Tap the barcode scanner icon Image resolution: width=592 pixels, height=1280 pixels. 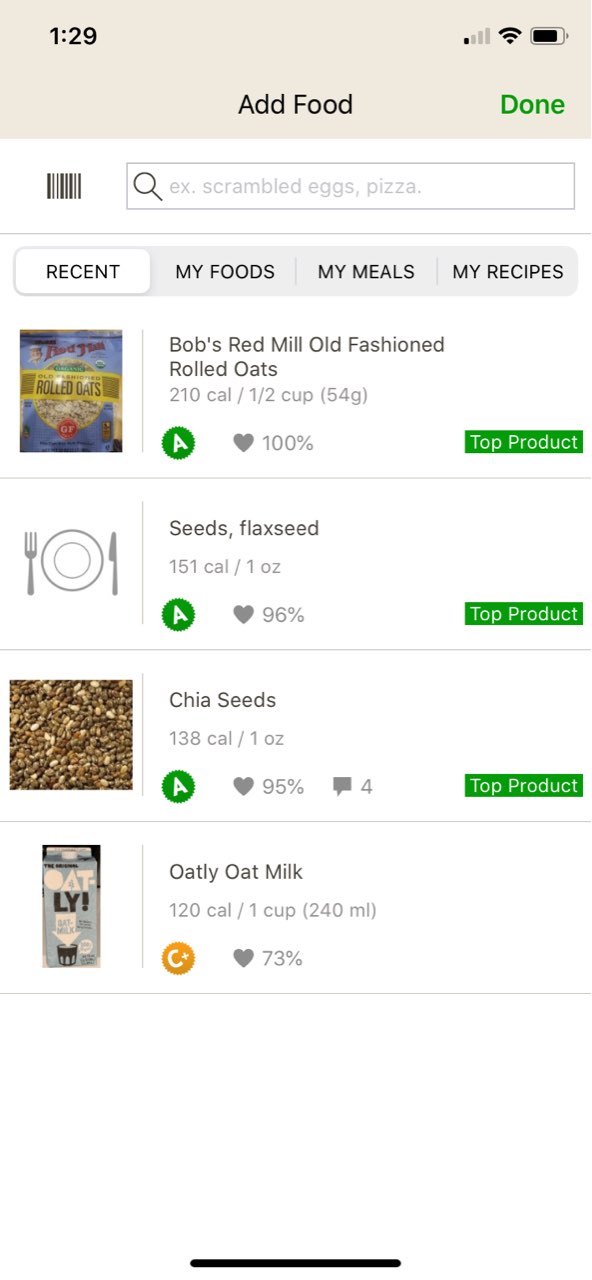(x=62, y=186)
